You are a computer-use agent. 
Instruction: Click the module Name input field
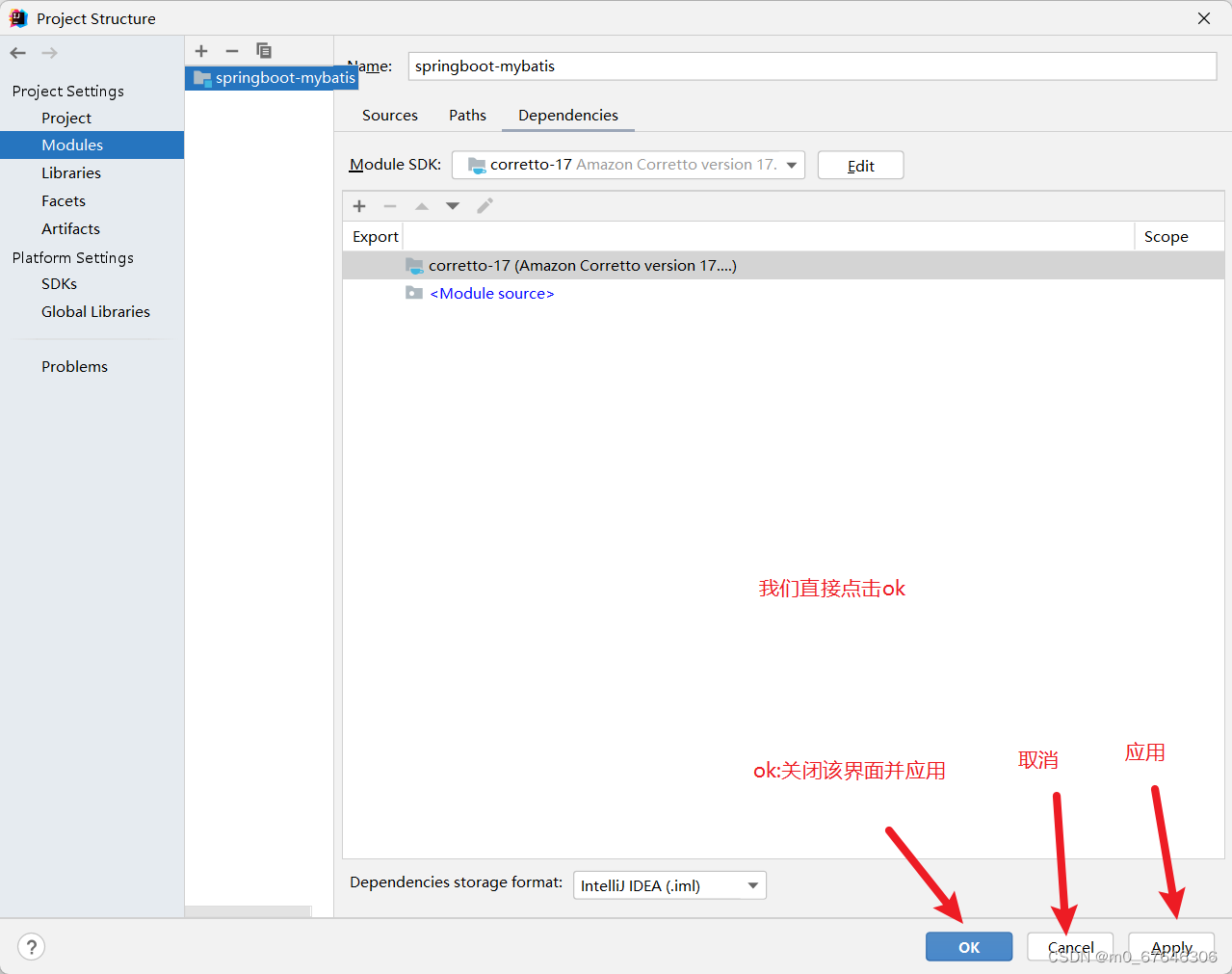(x=812, y=66)
